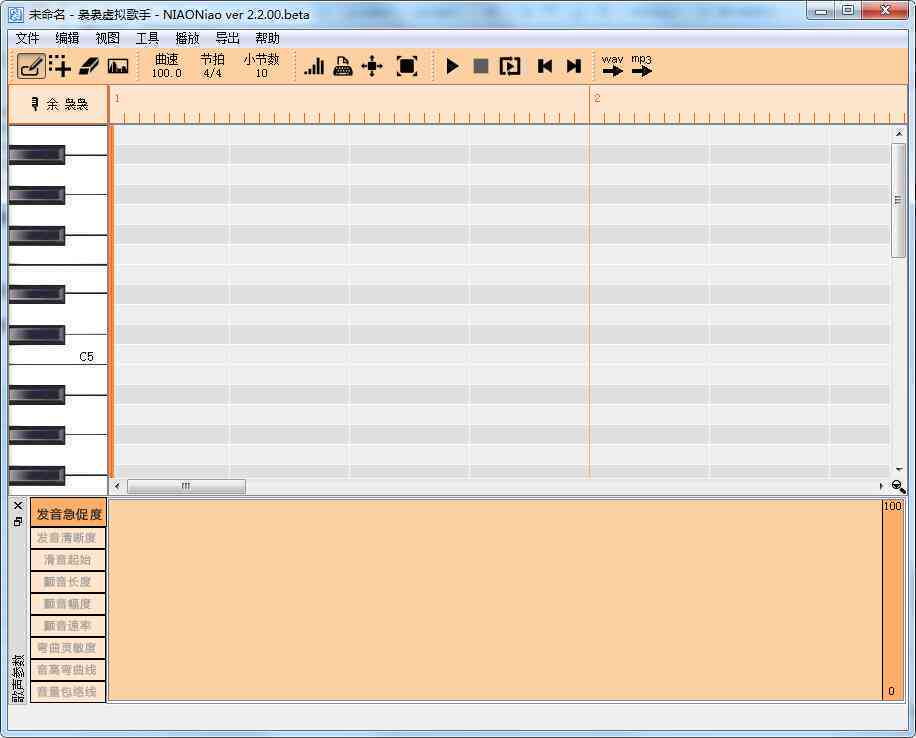Select the 颤音速率 parameter tab

(x=68, y=626)
